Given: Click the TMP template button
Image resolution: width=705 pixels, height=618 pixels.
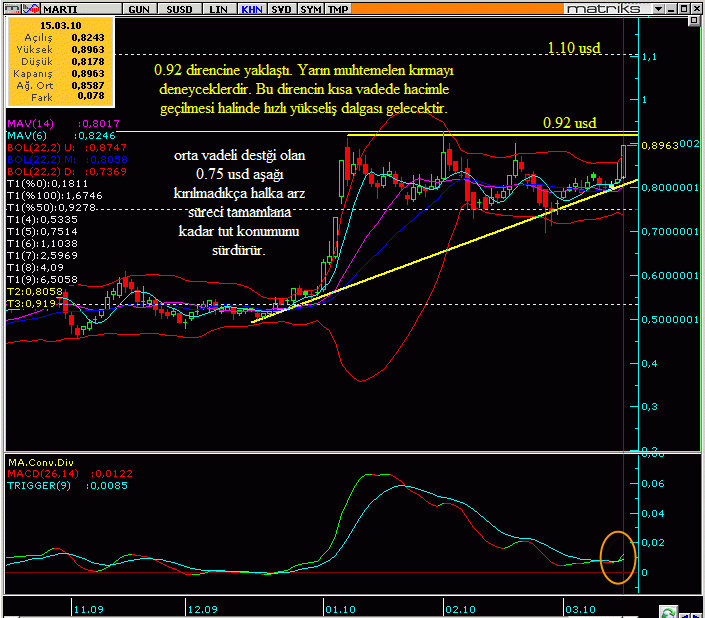Looking at the screenshot, I should [339, 8].
